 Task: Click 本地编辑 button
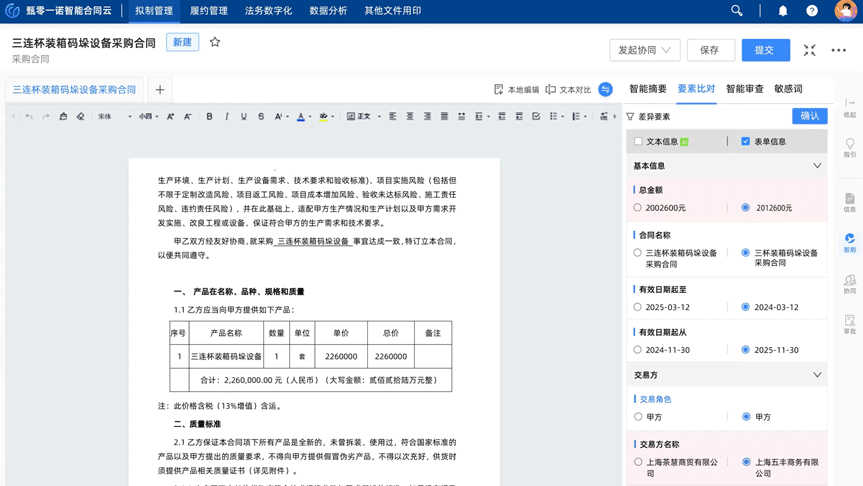[x=516, y=89]
